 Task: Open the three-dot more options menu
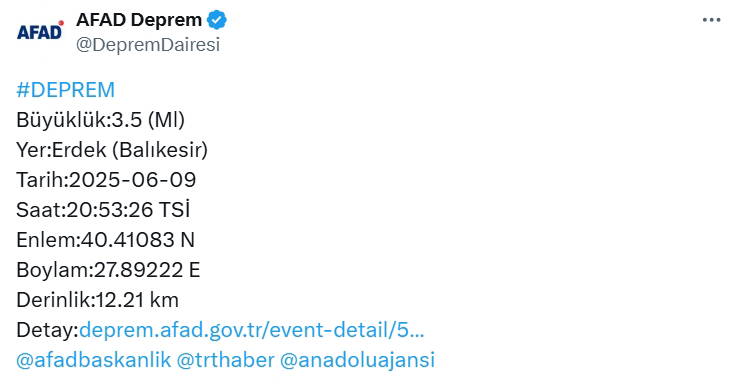pyautogui.click(x=711, y=20)
